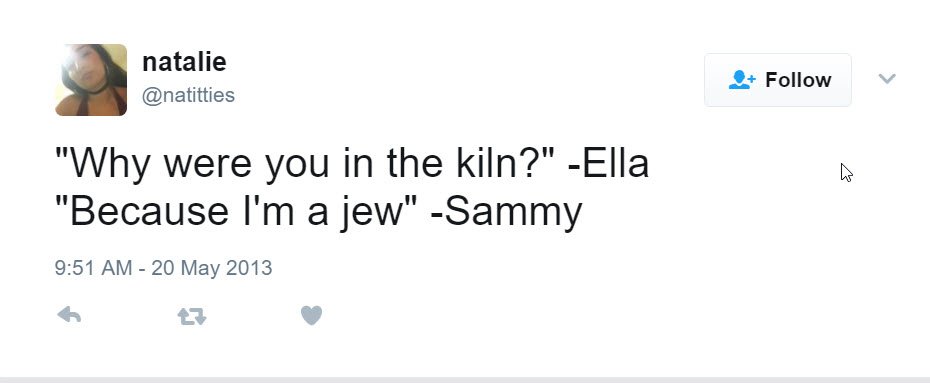Reply to natalie's tweet using arrow icon
The height and width of the screenshot is (383, 930).
point(69,315)
